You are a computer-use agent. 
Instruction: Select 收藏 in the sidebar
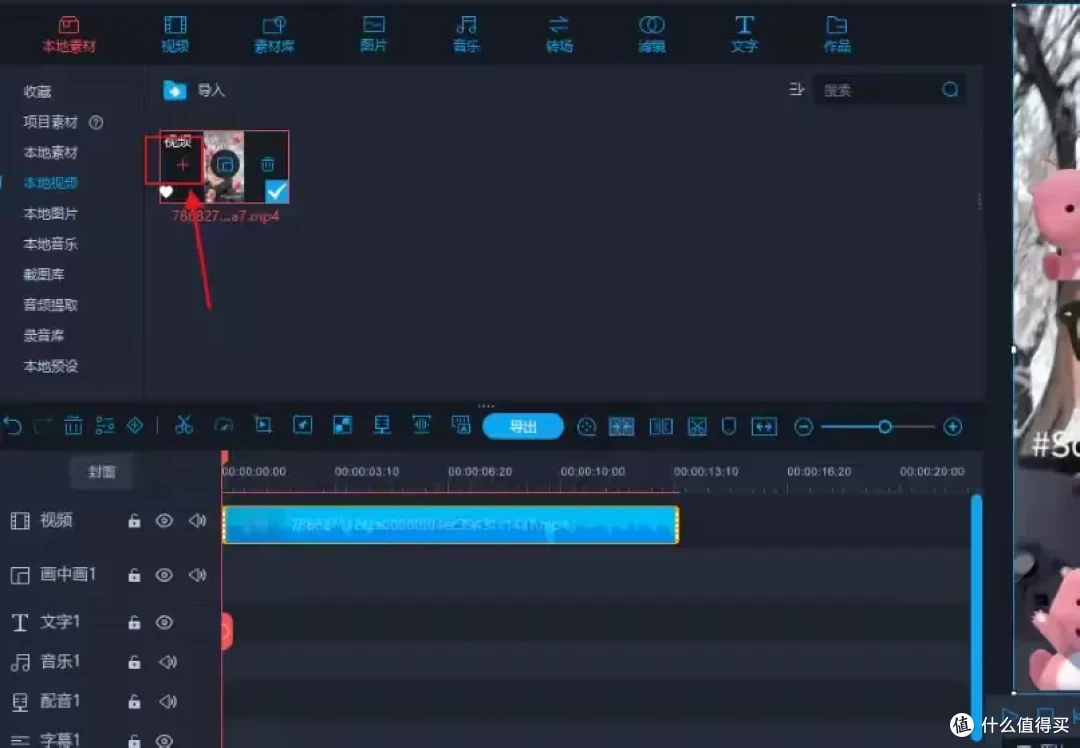(x=37, y=92)
